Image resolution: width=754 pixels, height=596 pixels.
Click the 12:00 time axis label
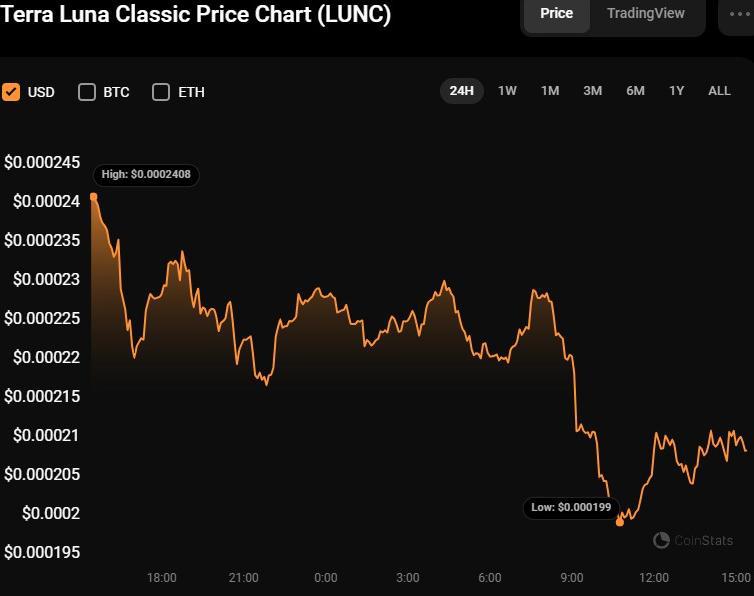[654, 578]
